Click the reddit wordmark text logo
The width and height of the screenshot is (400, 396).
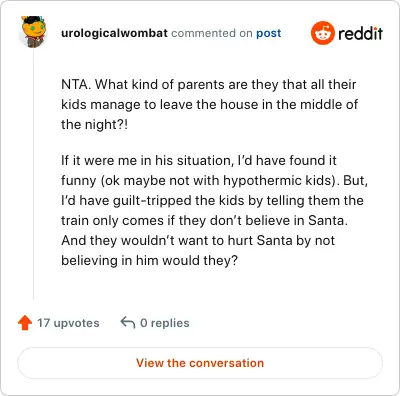pos(360,34)
